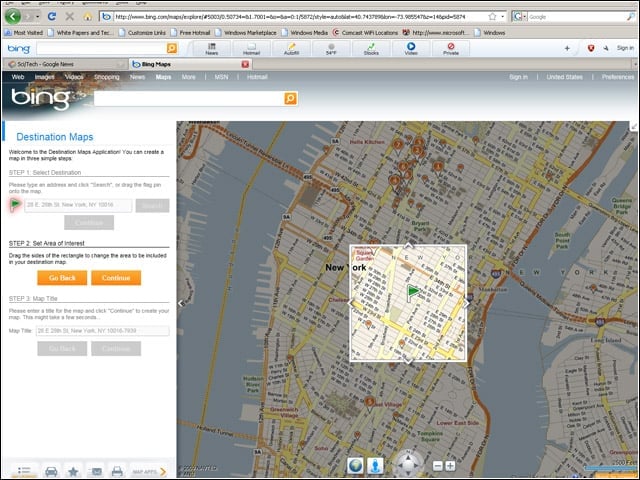Click the greyed Search button in Step 1
This screenshot has height=480, width=640.
152,205
